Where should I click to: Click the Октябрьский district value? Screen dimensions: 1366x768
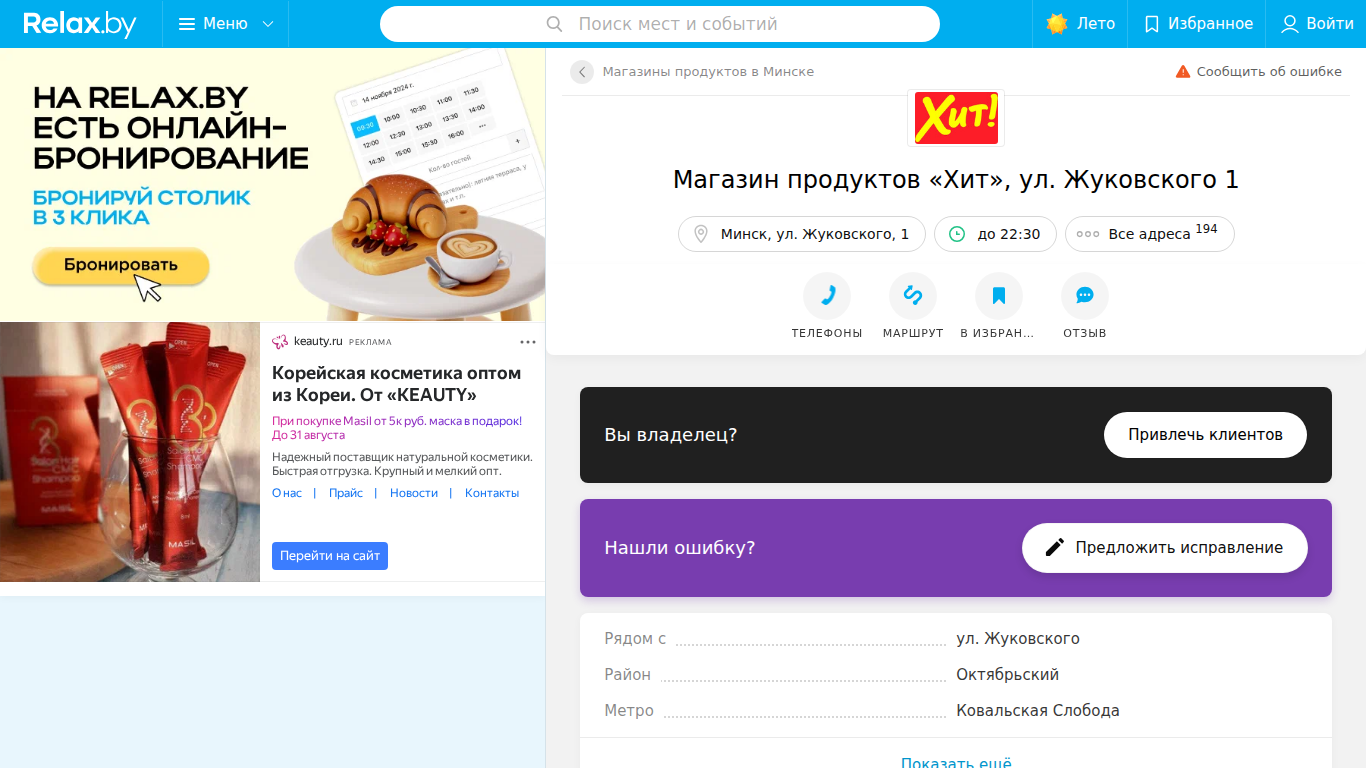1008,675
